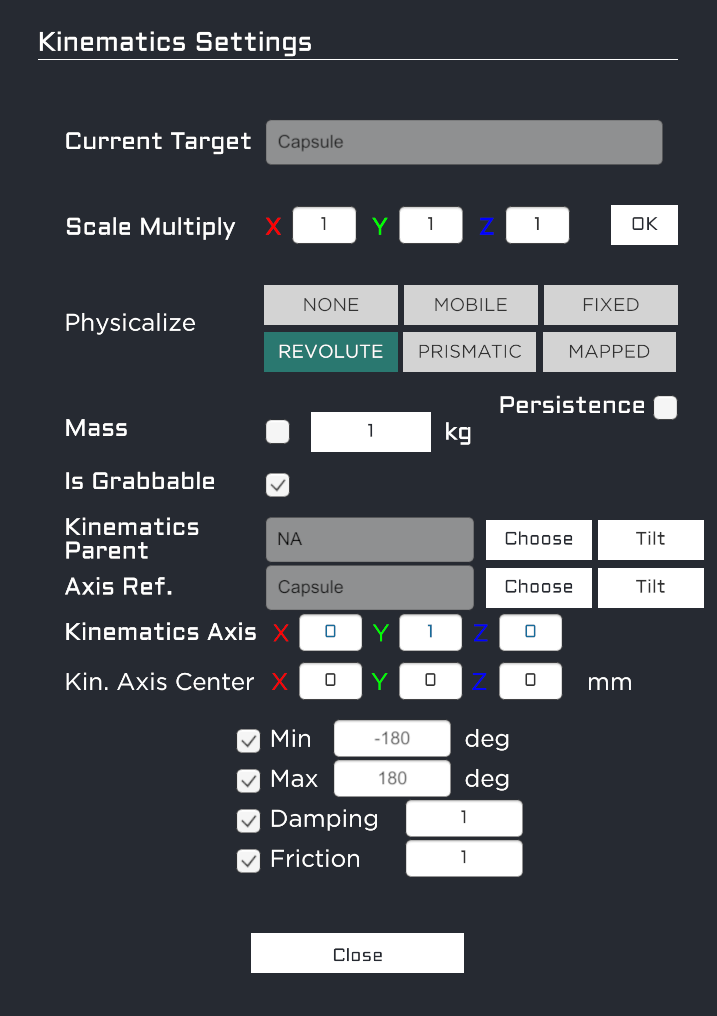Select MOBILE physicalize option

click(470, 305)
